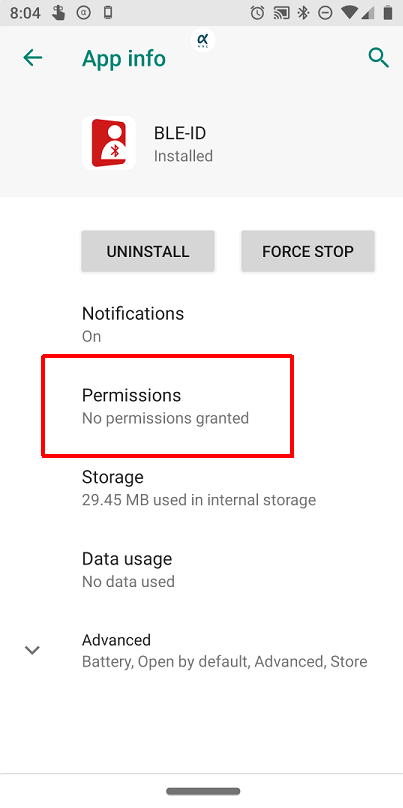Force stop the BLE-ID app
Image resolution: width=403 pixels, height=808 pixels.
(308, 251)
